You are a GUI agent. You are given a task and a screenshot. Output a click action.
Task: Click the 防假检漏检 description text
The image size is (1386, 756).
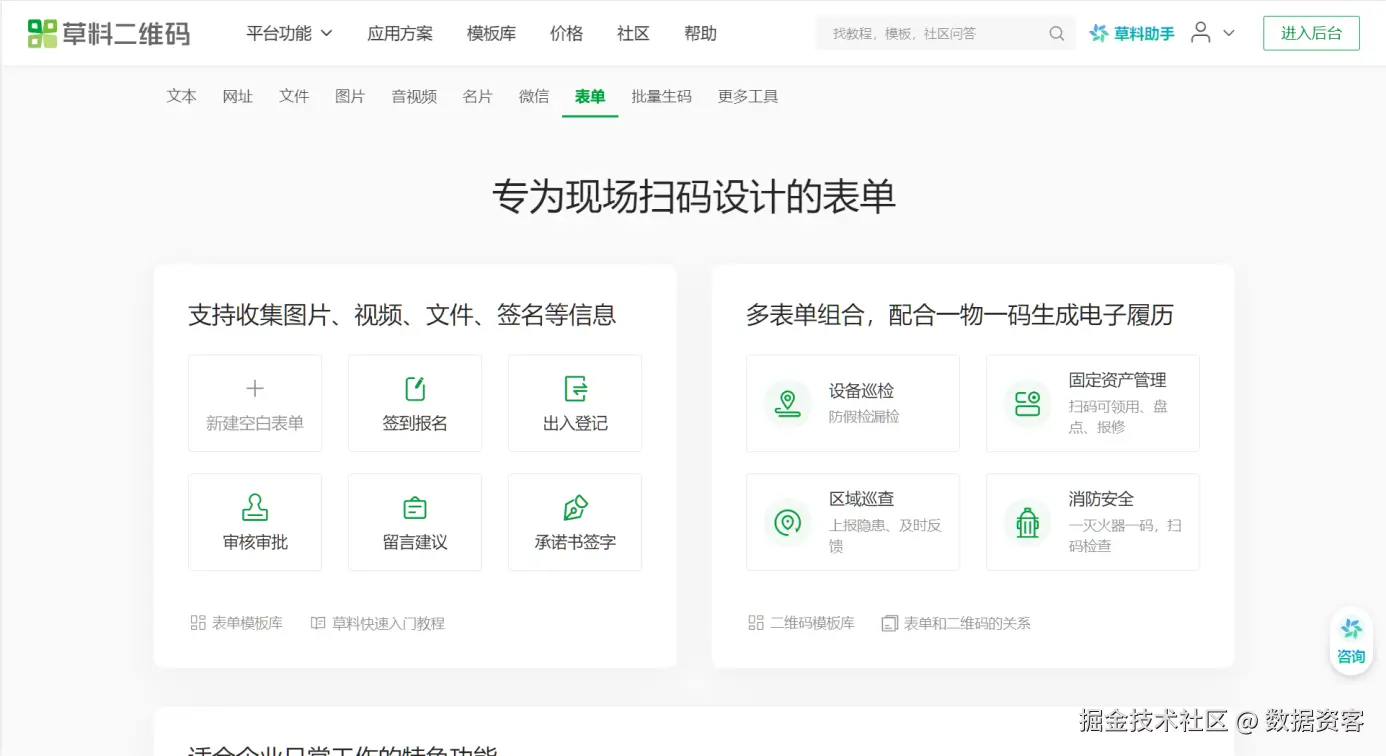[864, 416]
